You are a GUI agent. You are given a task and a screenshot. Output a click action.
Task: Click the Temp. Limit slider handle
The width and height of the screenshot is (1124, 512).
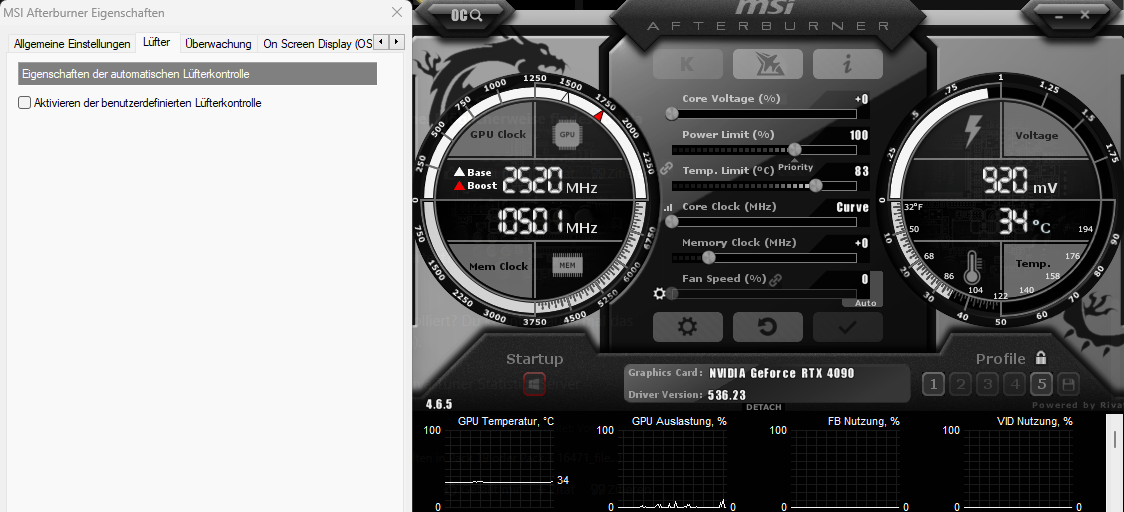(x=815, y=185)
